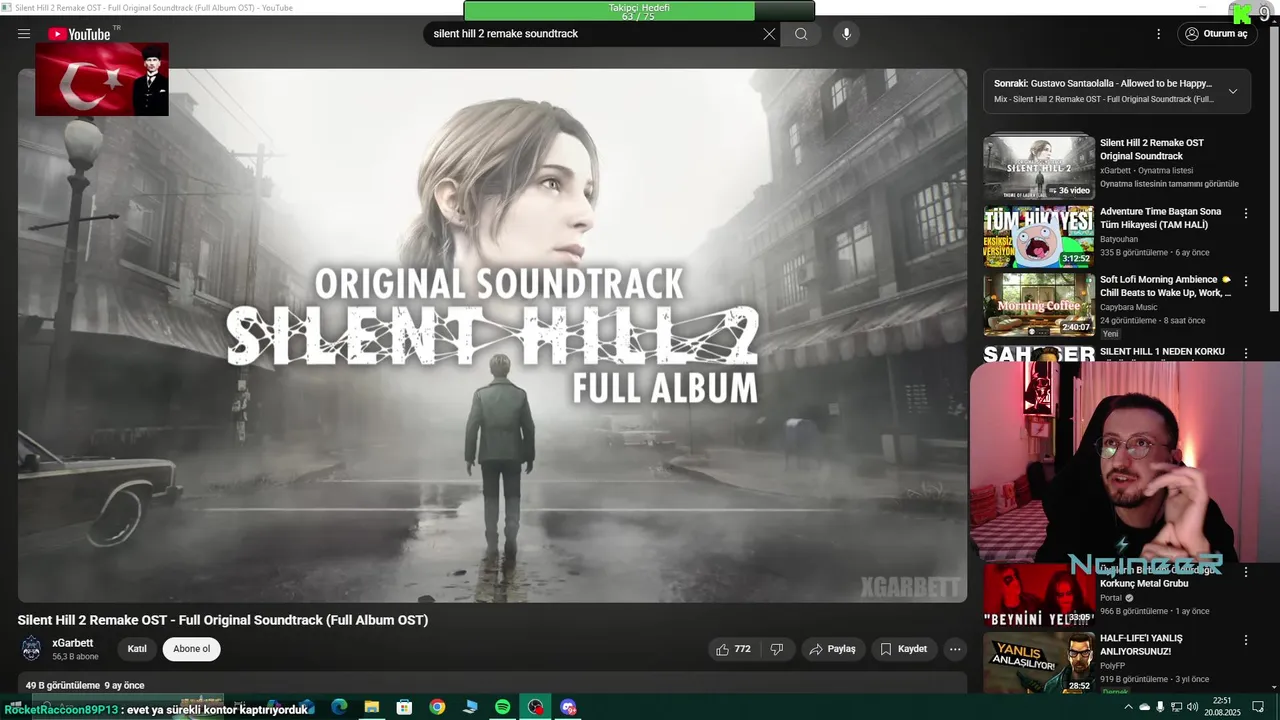This screenshot has width=1280, height=720.
Task: Start voice search with the microphone
Action: [x=846, y=34]
